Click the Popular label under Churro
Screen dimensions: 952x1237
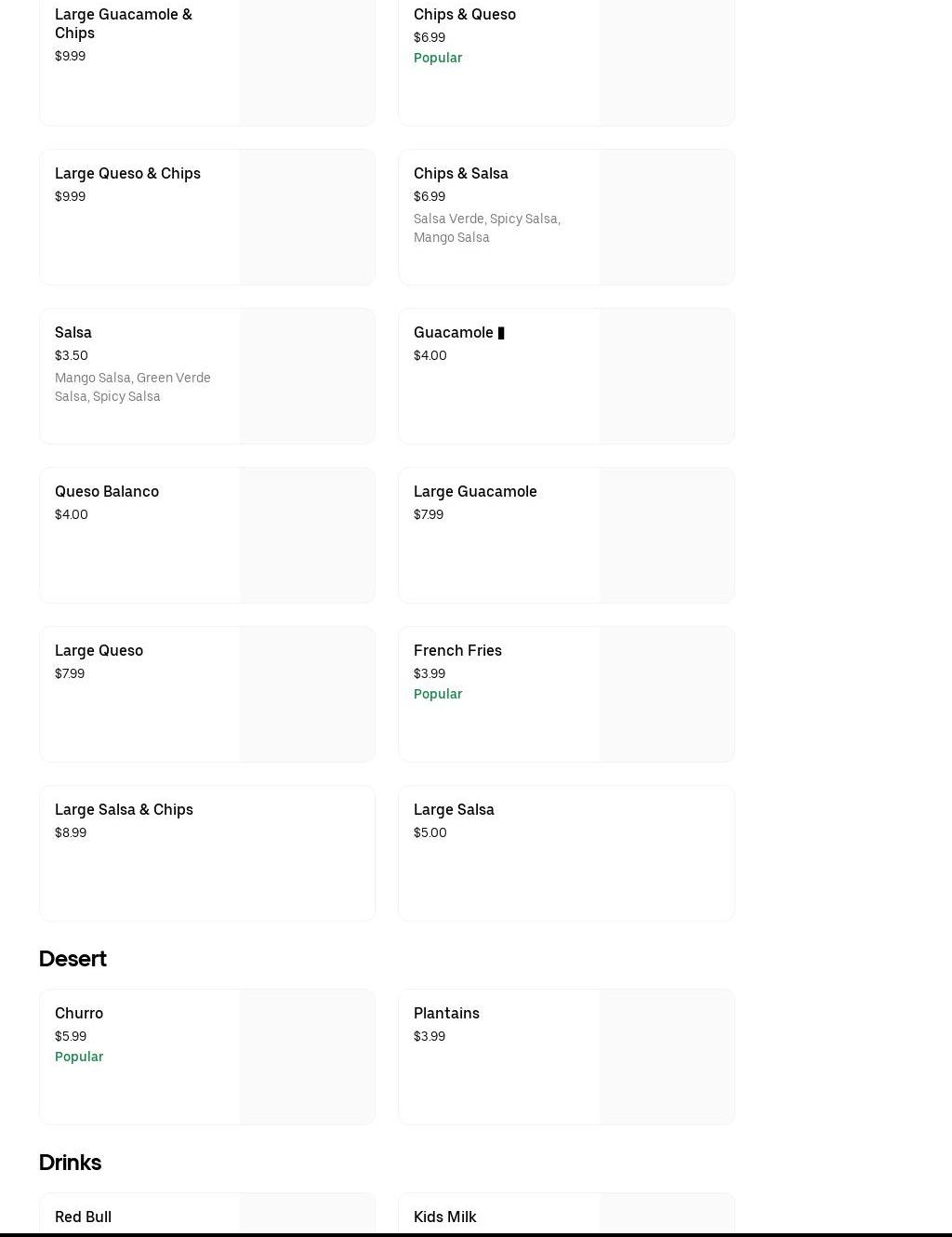pyautogui.click(x=79, y=1057)
